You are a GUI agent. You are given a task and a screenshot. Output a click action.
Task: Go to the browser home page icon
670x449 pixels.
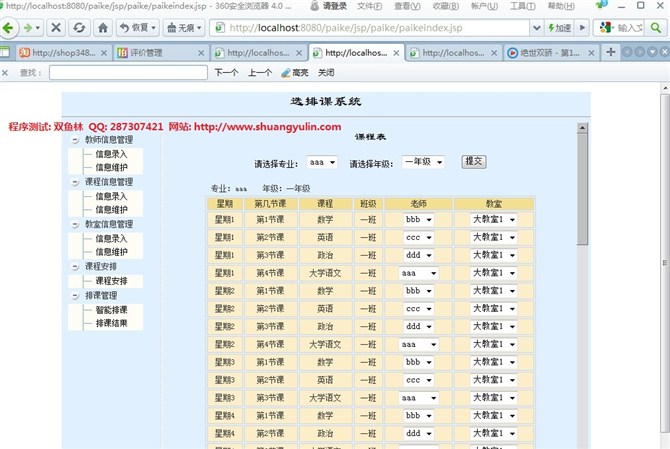[x=103, y=28]
